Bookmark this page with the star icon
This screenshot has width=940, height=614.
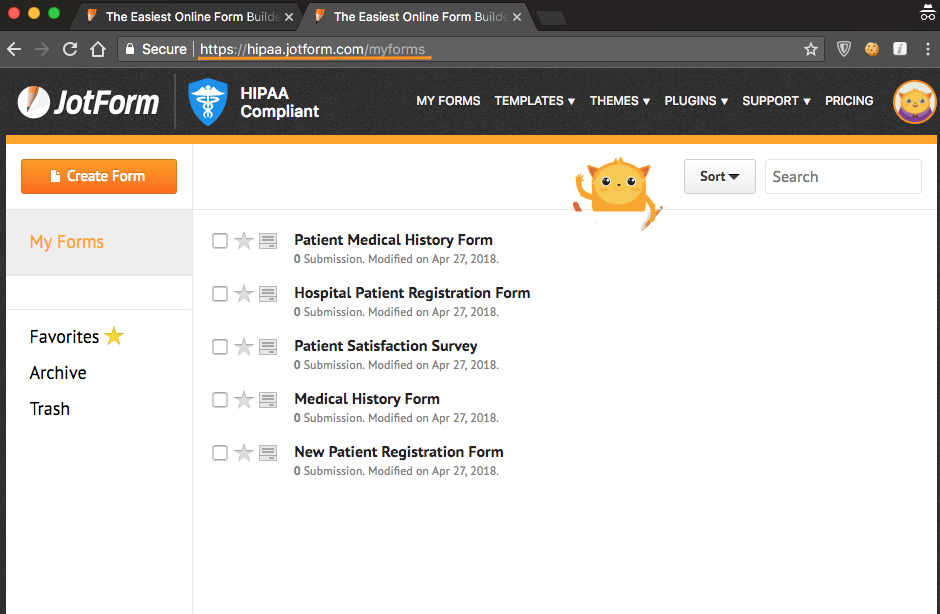click(x=811, y=49)
